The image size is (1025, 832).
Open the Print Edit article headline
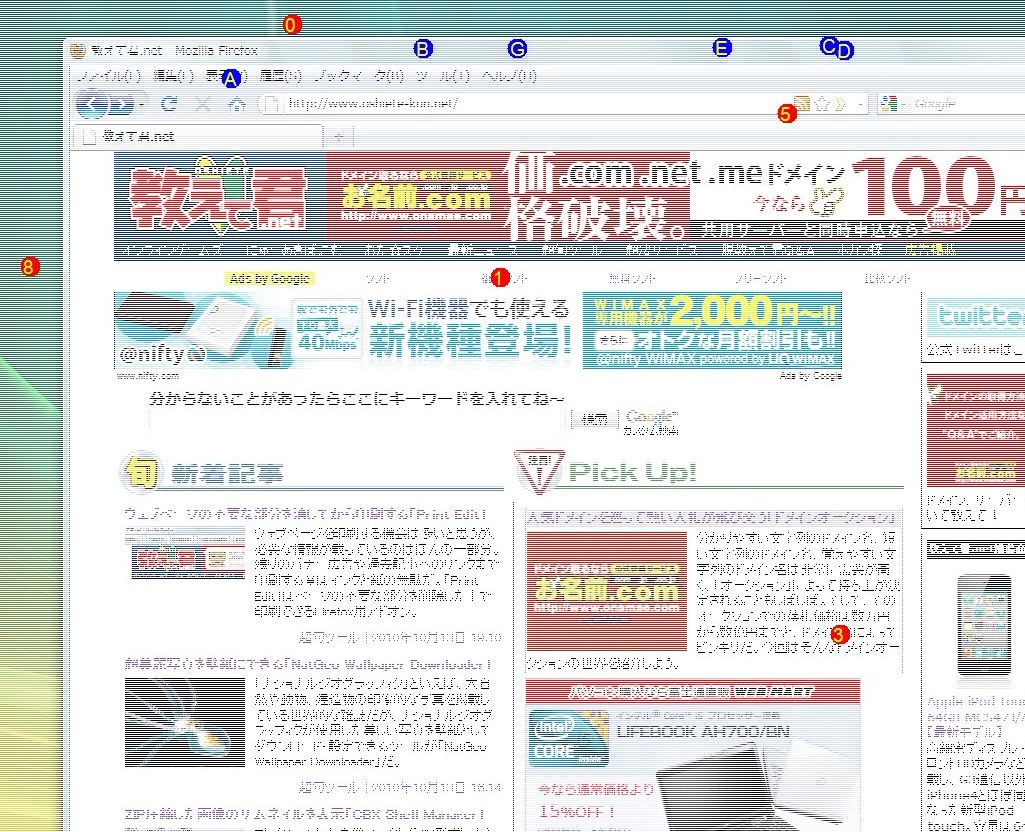coord(306,514)
